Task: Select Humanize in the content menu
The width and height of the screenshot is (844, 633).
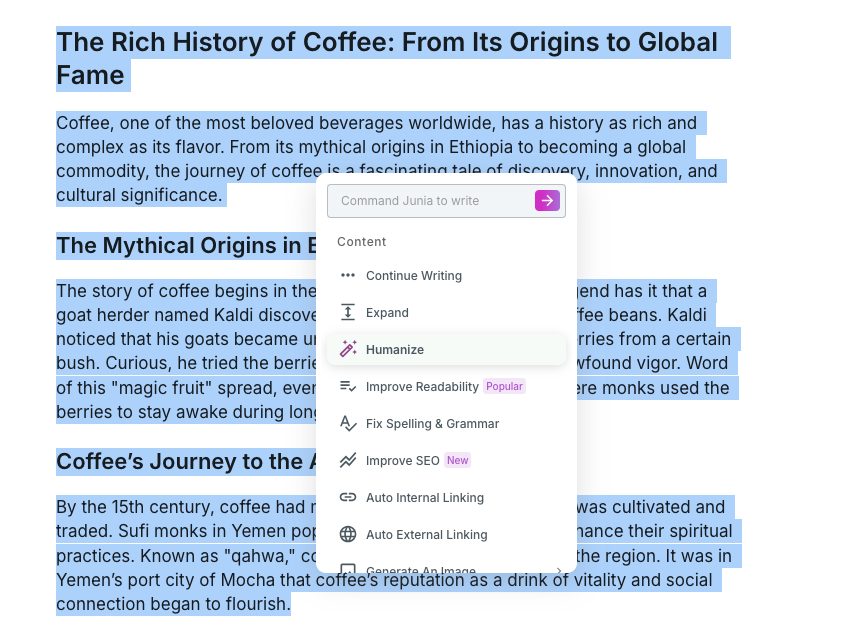Action: 446,349
